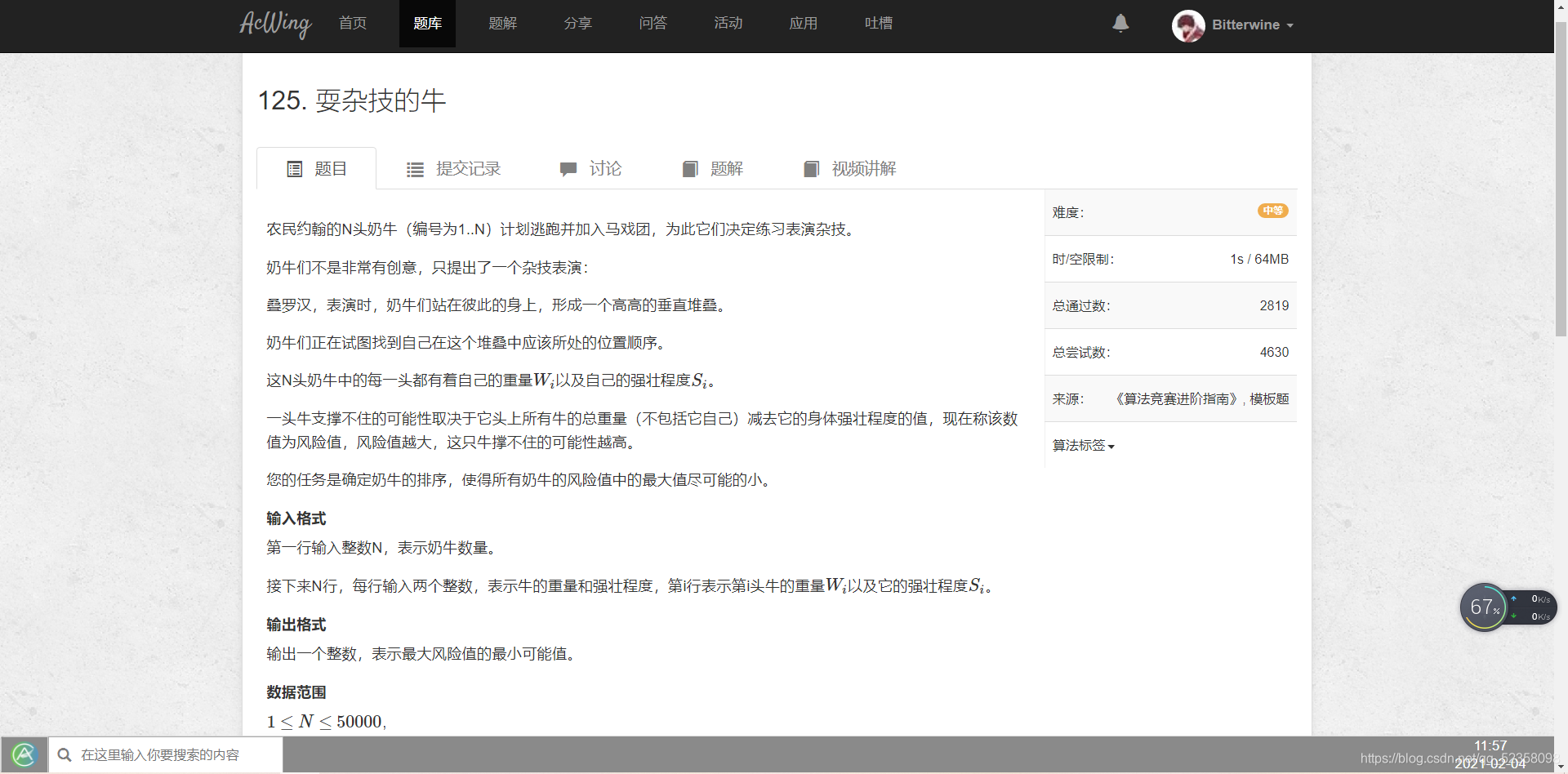1568x774 pixels.
Task: Switch to the 视频讲解 tab
Action: (849, 169)
